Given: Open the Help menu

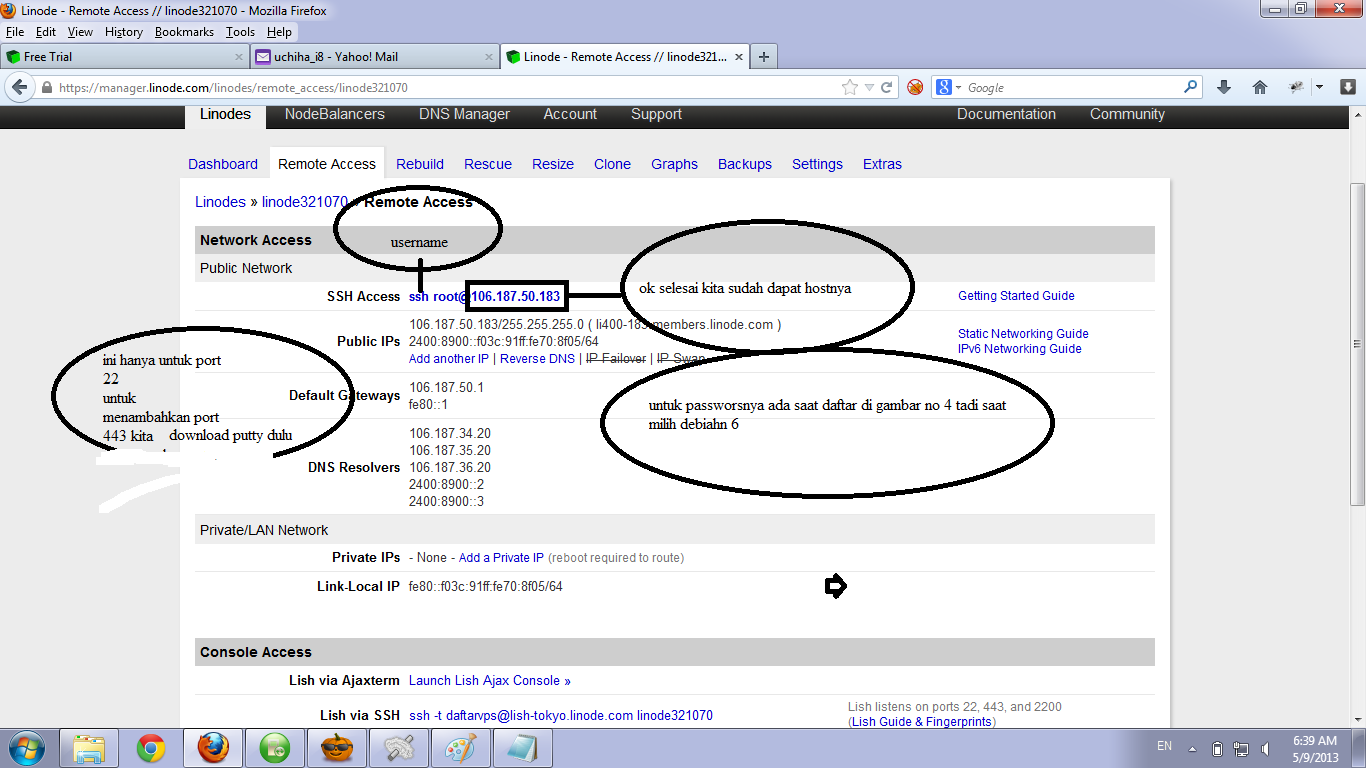Looking at the screenshot, I should tap(279, 32).
